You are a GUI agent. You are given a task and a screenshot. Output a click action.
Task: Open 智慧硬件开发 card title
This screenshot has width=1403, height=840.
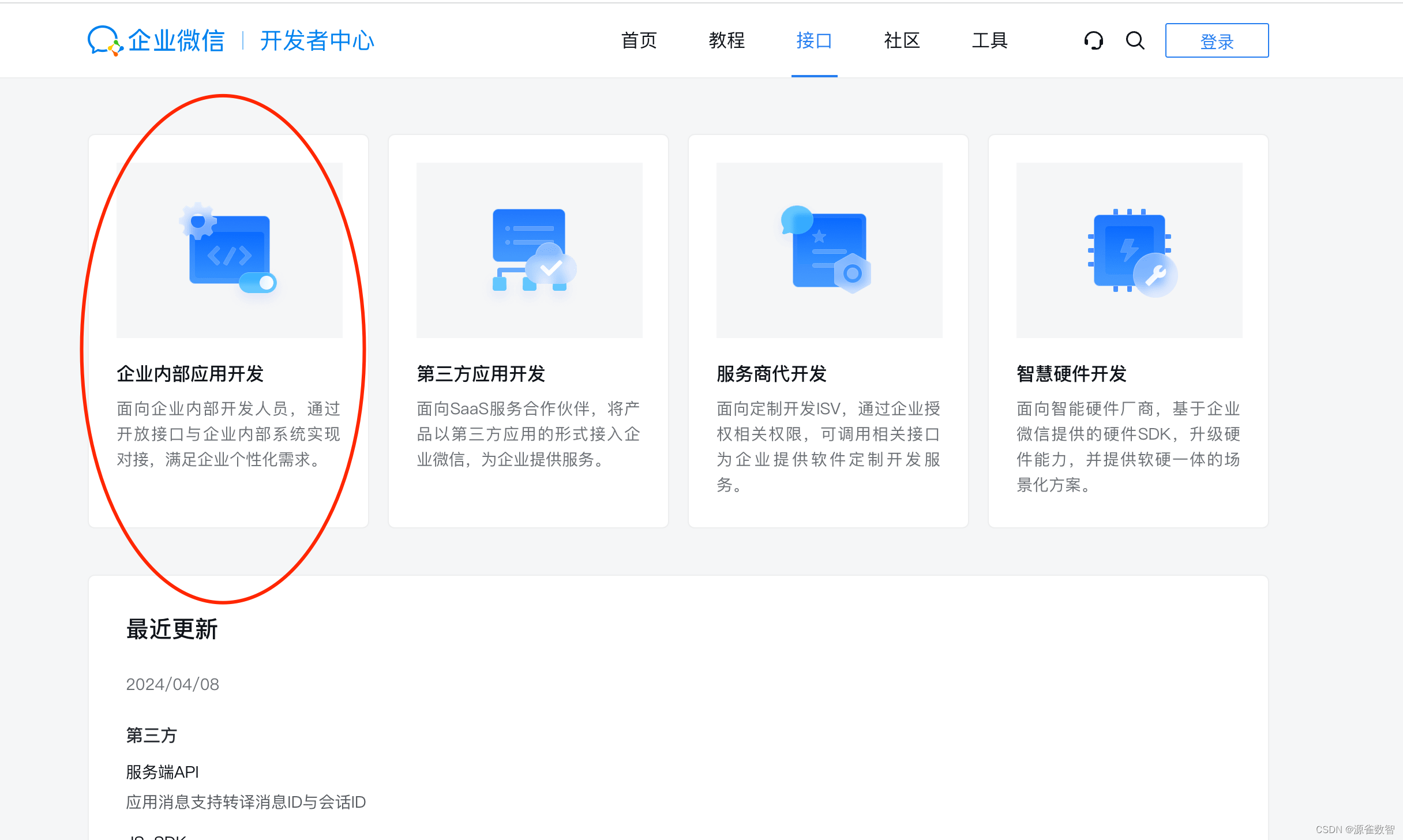(x=1071, y=374)
